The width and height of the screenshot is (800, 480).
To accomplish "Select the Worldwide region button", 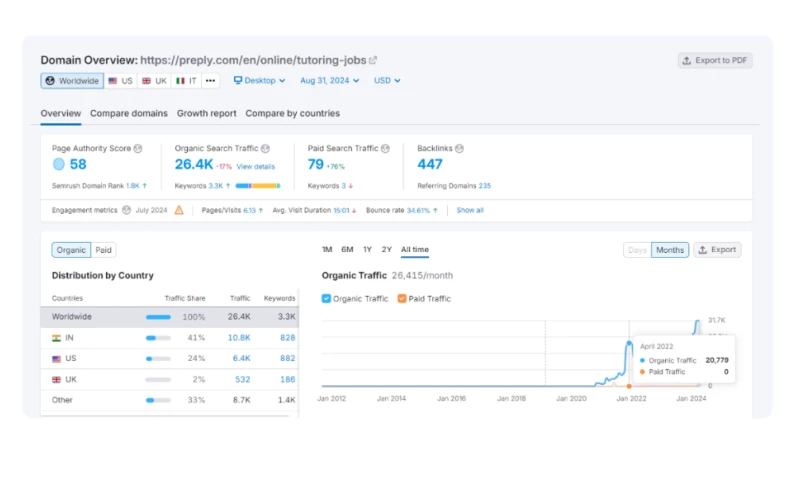I will pyautogui.click(x=72, y=81).
